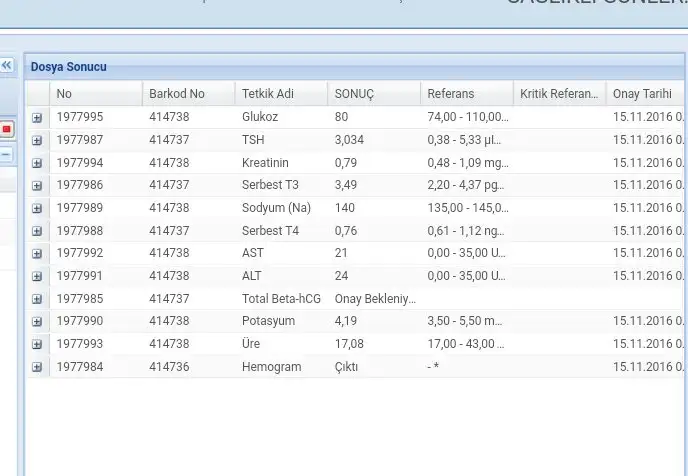Click plus icon beside Total Beta-hCG

coord(37,299)
